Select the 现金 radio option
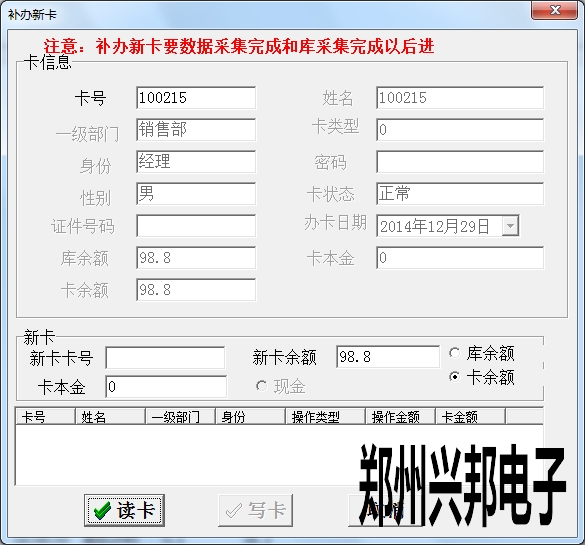 click(262, 386)
